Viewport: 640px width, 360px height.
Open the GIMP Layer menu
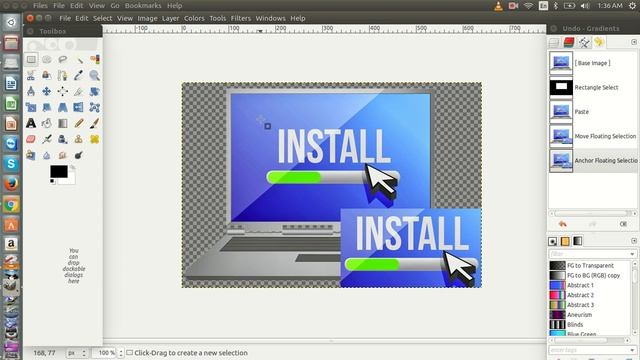(170, 18)
